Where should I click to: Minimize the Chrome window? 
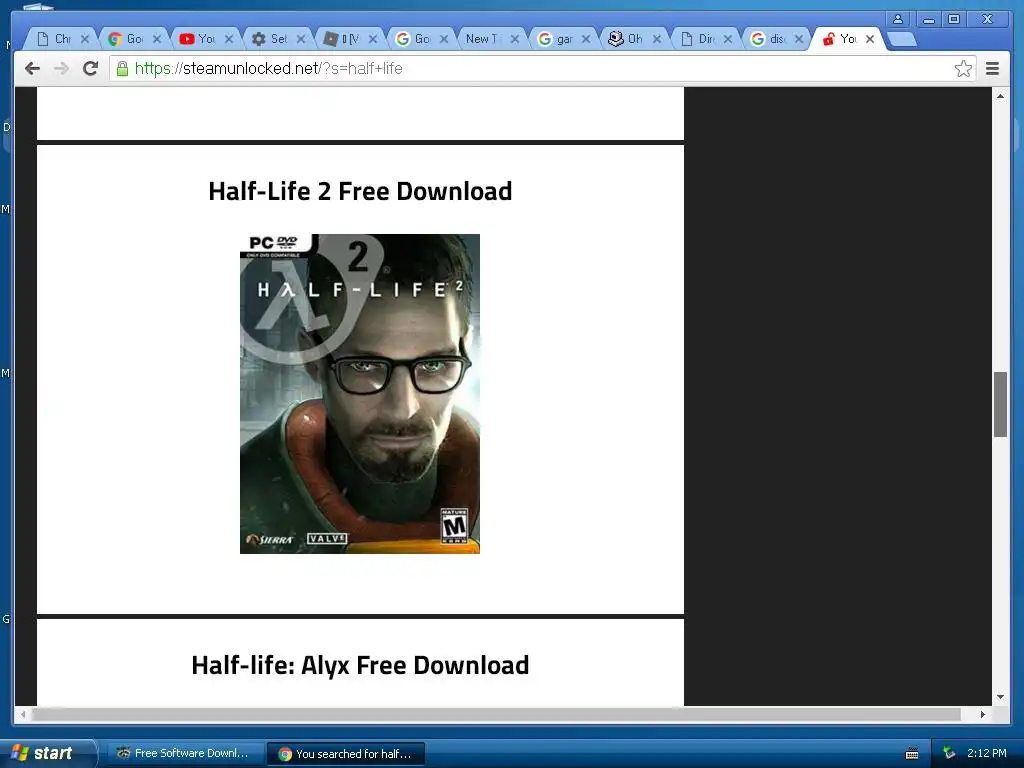[x=928, y=19]
